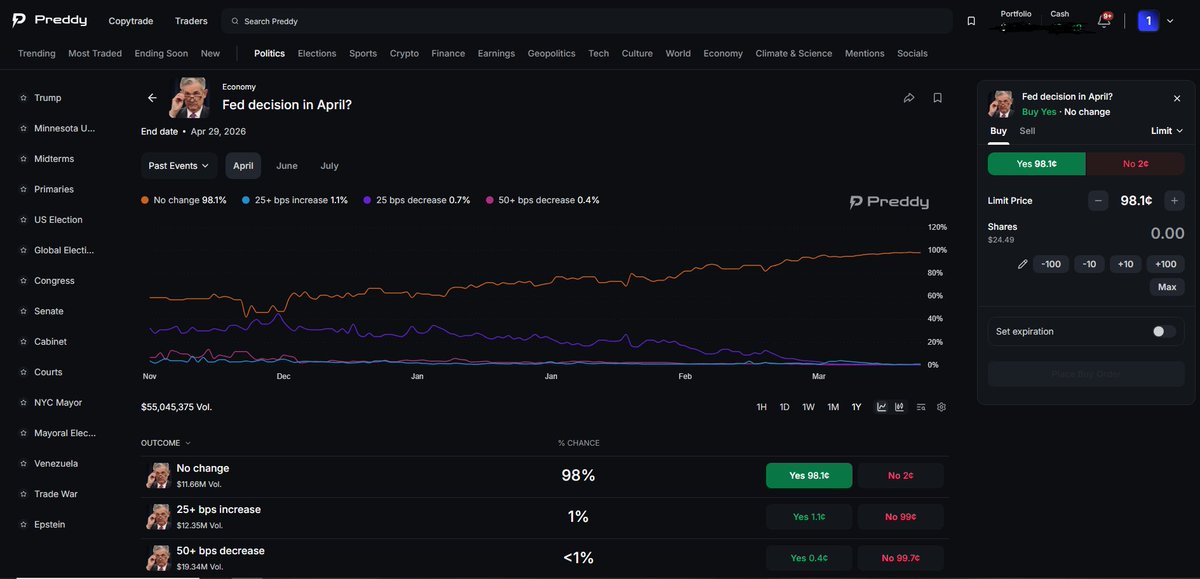Expand the account menu chevron
The height and width of the screenshot is (579, 1200).
coord(1170,21)
